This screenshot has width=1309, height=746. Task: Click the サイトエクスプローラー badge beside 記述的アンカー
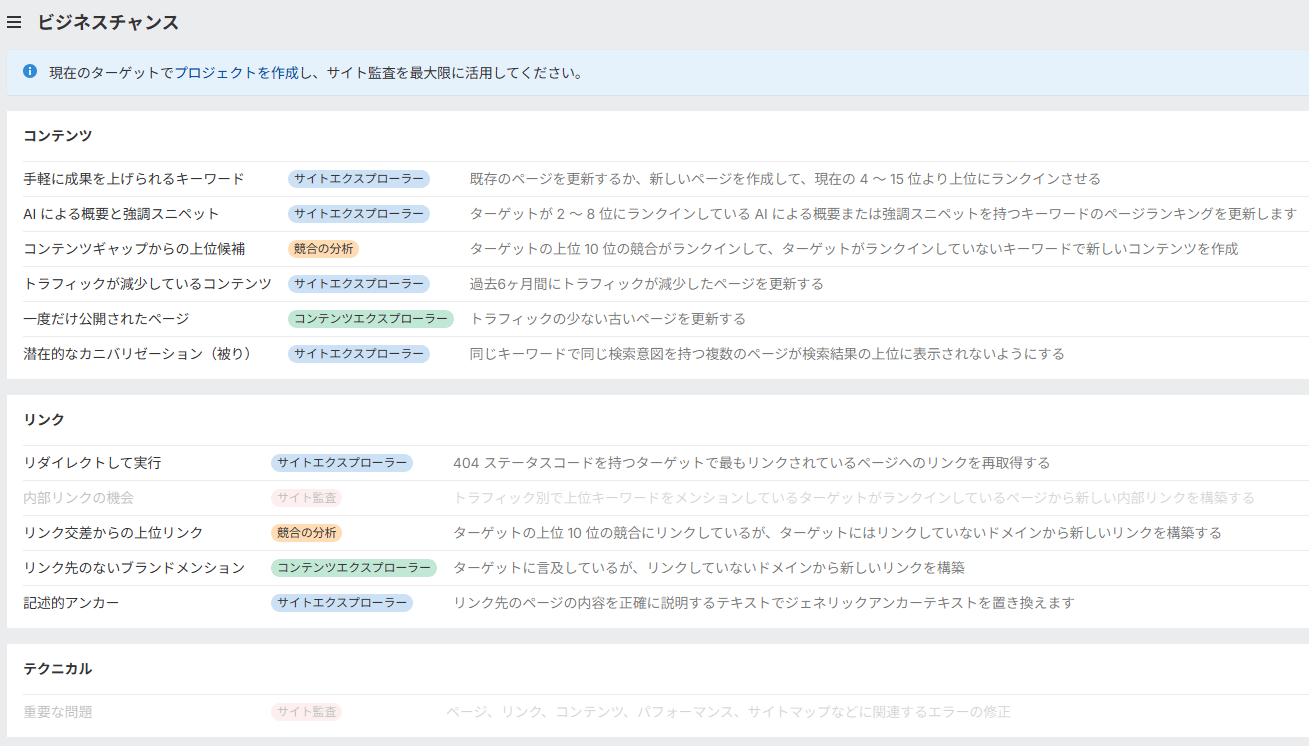(x=344, y=603)
